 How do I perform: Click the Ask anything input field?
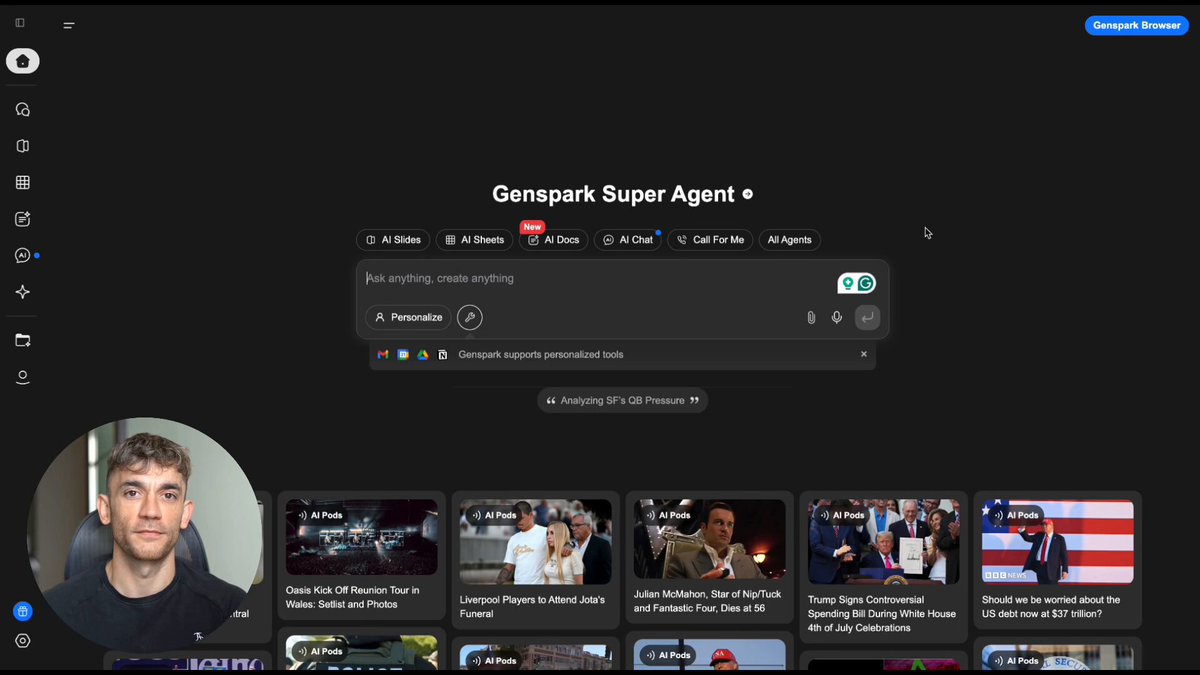click(598, 279)
